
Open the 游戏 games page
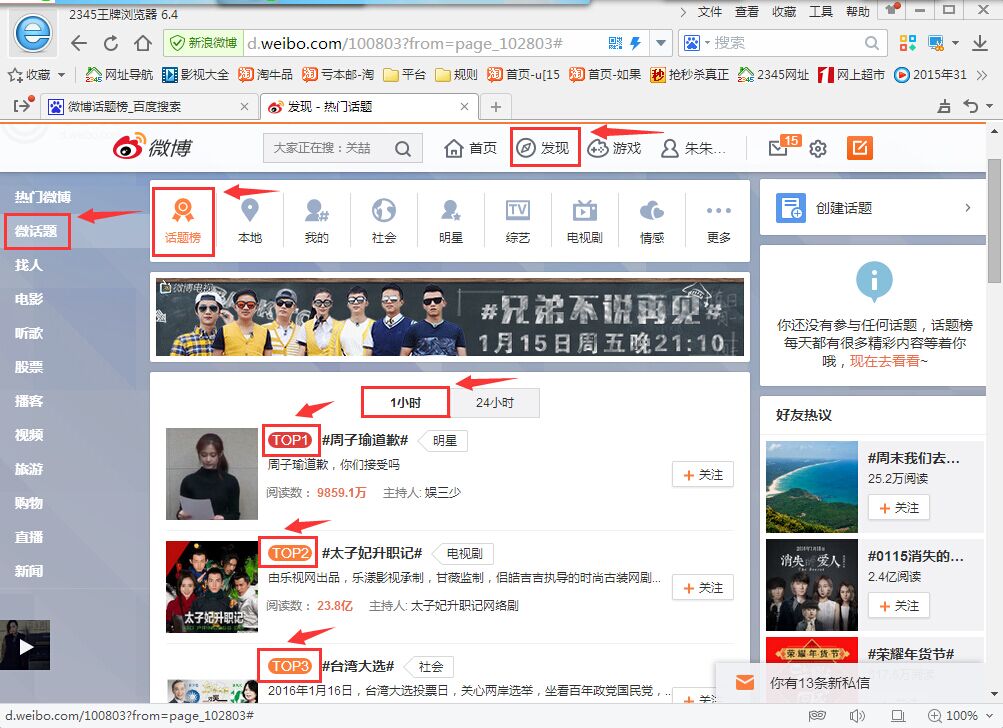(x=614, y=148)
